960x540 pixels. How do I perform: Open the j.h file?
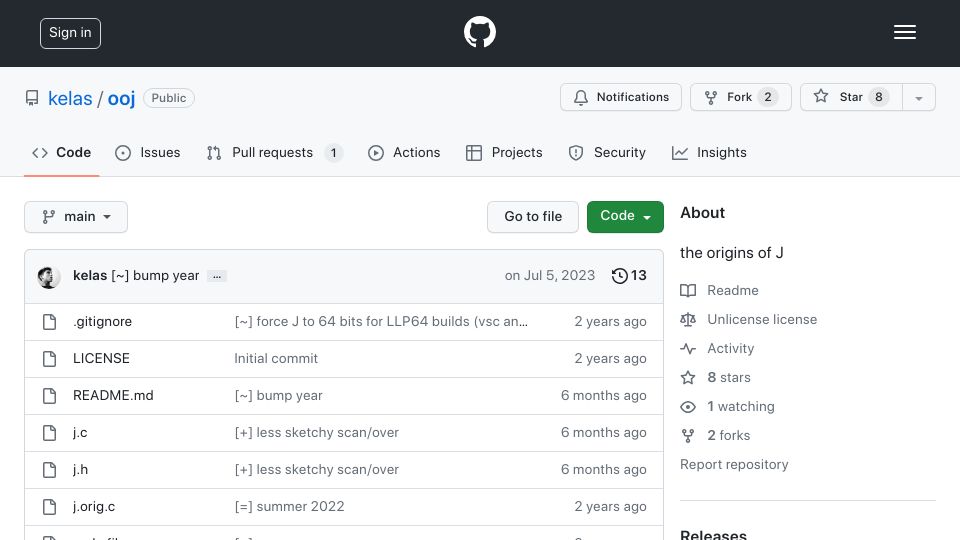pyautogui.click(x=80, y=470)
